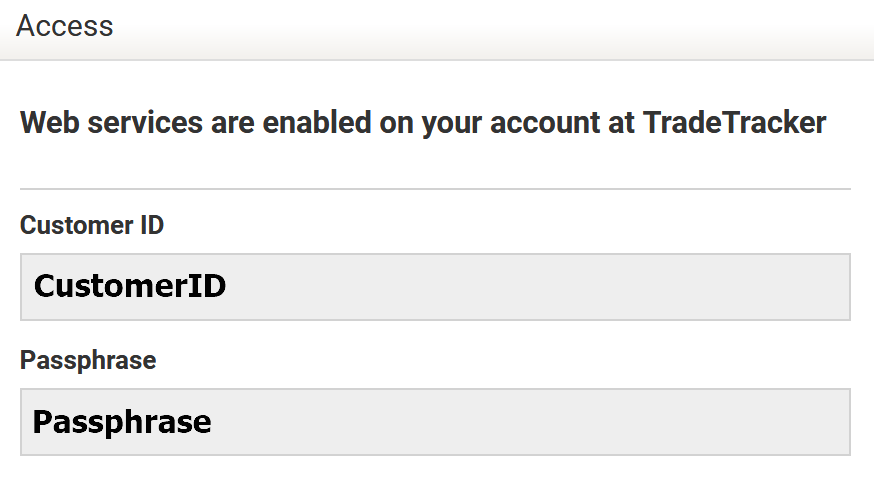
Task: Click the word Access in title bar
Action: [65, 26]
